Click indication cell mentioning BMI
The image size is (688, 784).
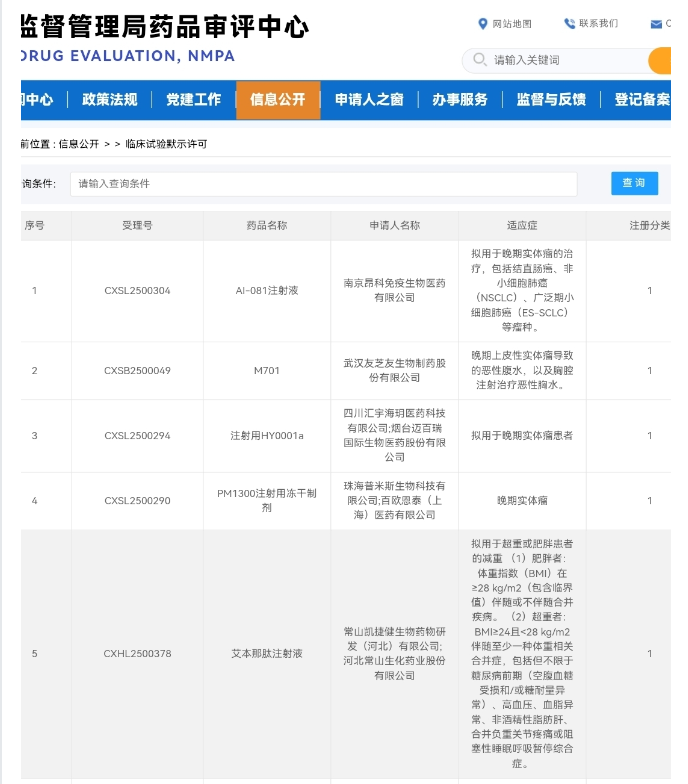coord(522,654)
